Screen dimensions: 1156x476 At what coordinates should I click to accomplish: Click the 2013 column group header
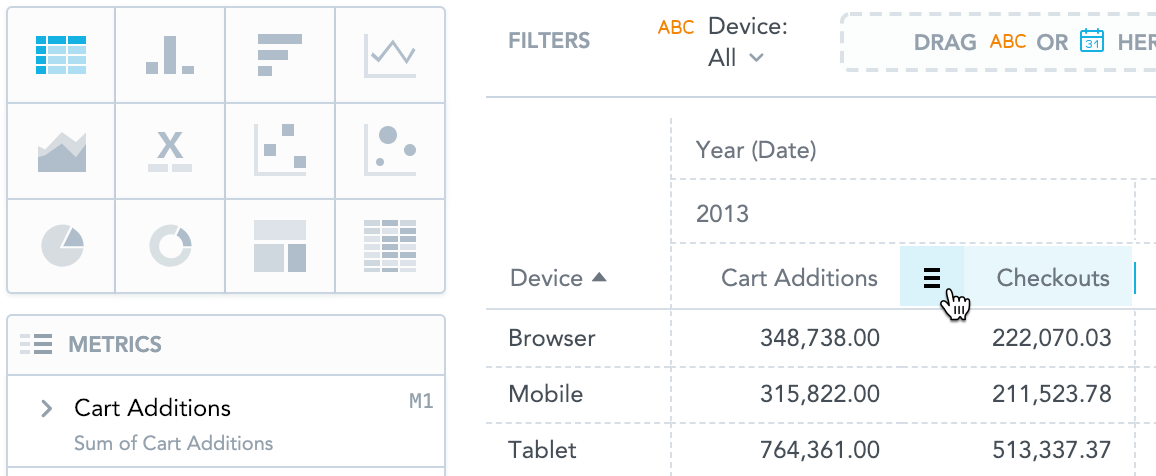722,214
